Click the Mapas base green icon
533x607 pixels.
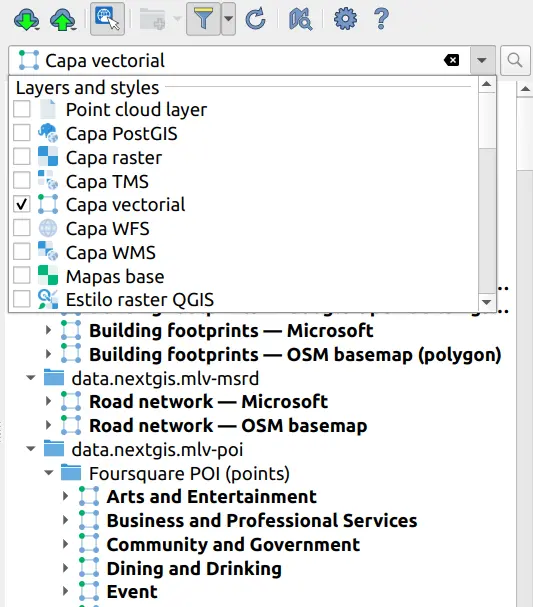[48, 276]
